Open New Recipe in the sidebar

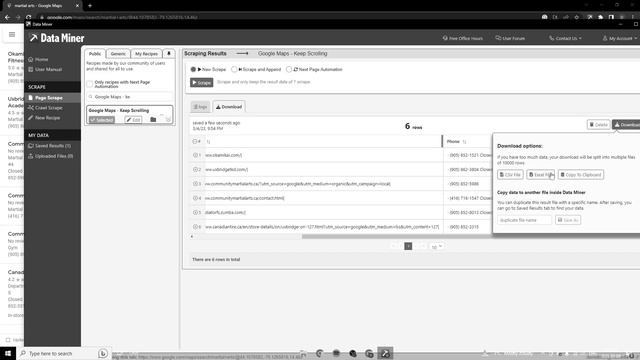tap(44, 118)
